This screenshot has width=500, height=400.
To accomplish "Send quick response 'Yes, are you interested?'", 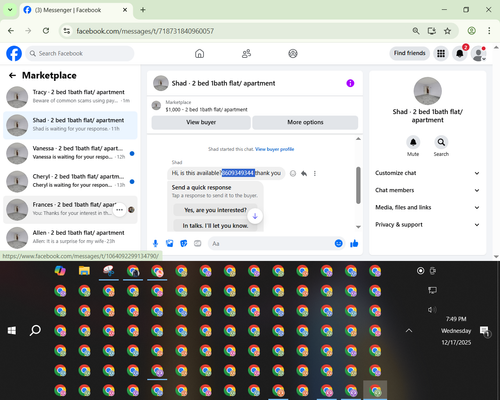I will click(x=215, y=210).
